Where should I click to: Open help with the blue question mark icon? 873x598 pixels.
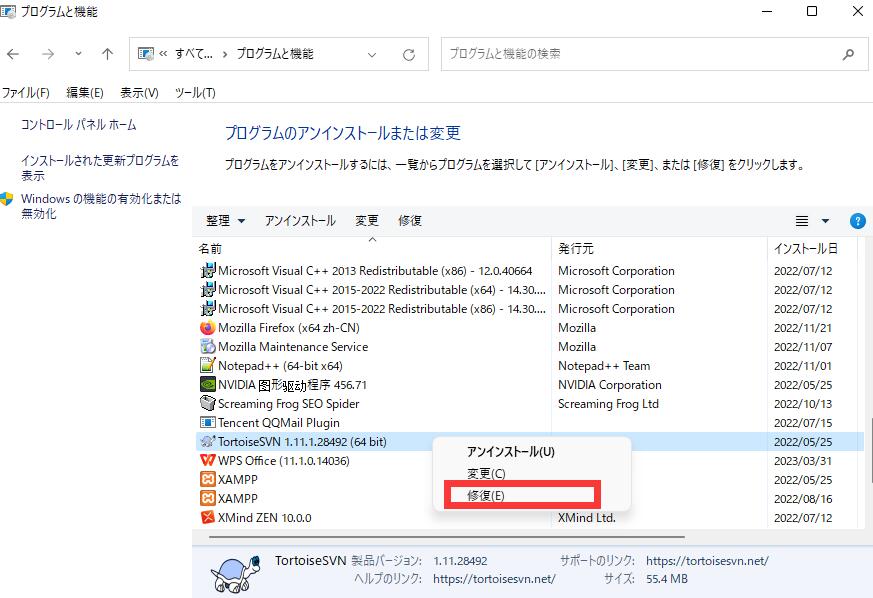[x=858, y=221]
